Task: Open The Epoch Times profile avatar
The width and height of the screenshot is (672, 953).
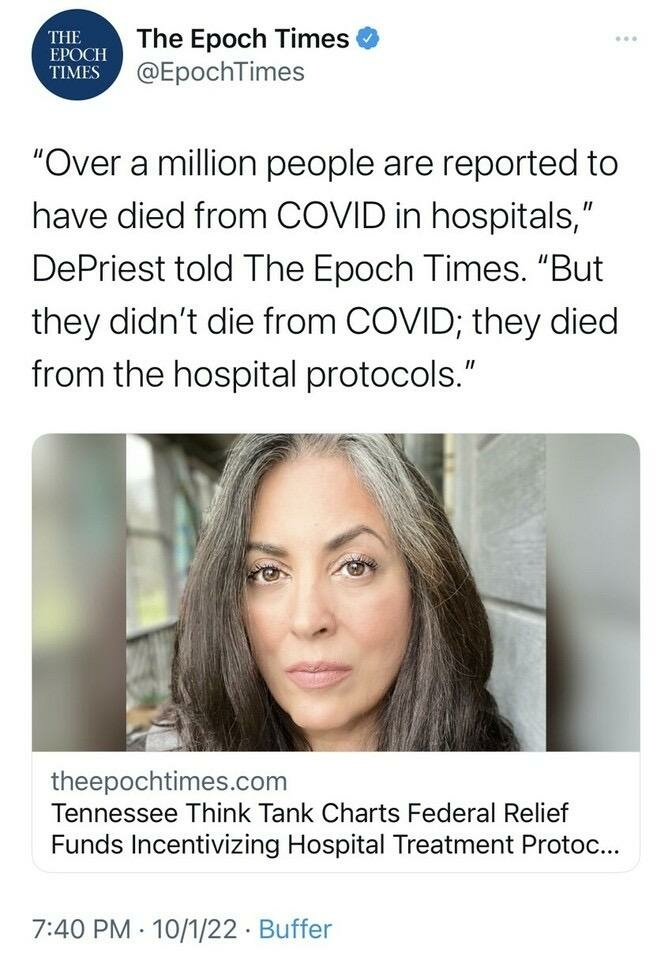Action: 76,54
